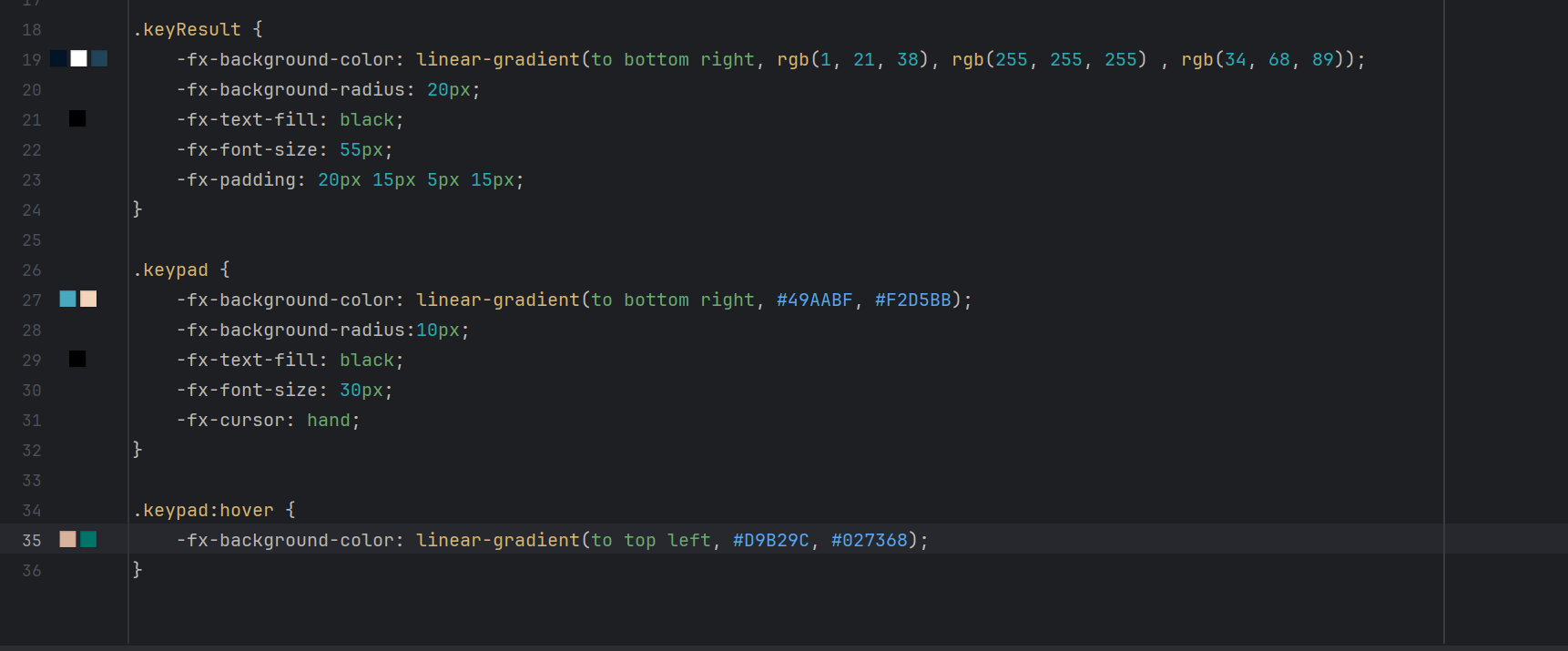Open the white color swatch on line 19
The image size is (1568, 651).
pos(78,59)
